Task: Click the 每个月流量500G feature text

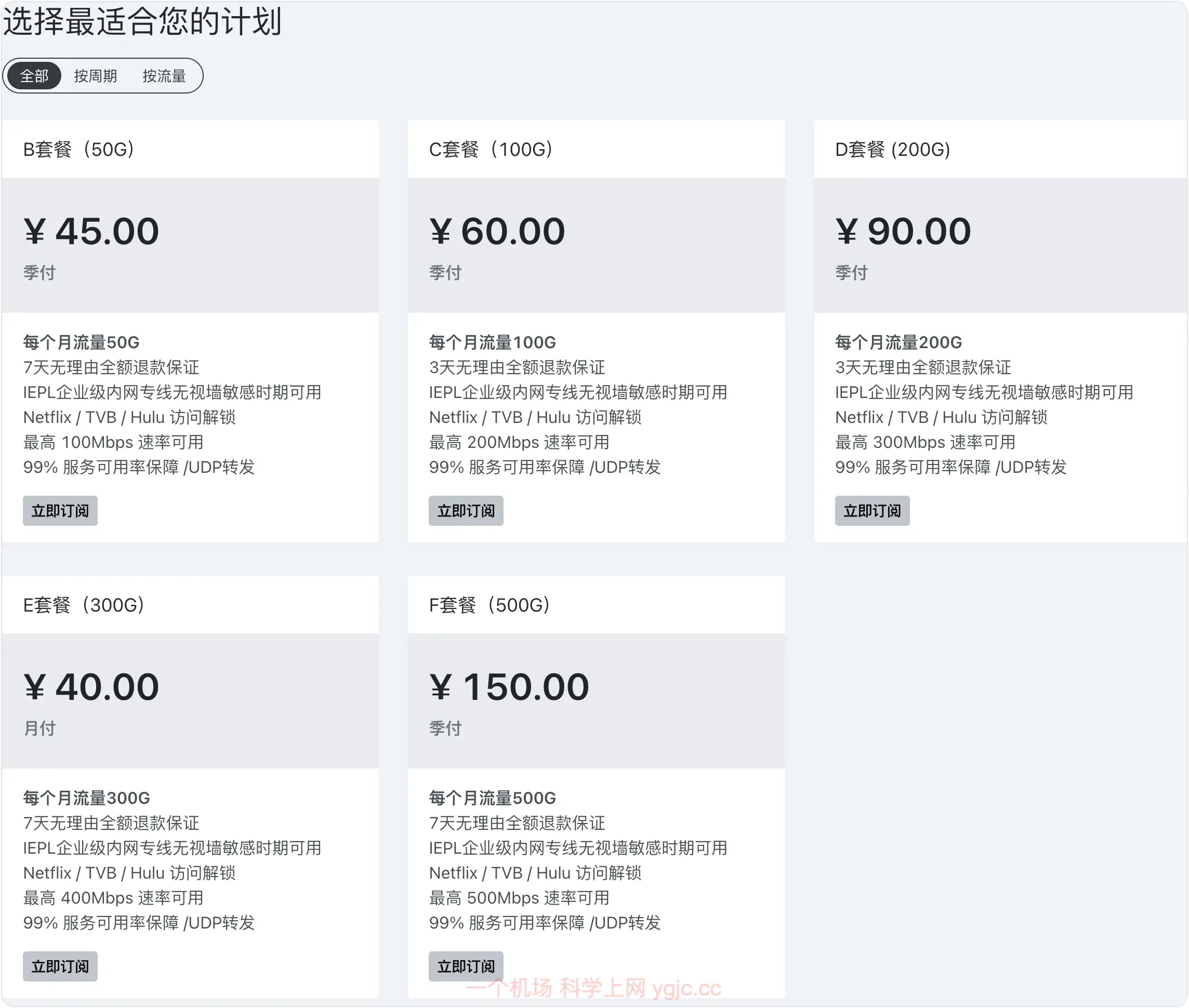Action: (x=493, y=798)
